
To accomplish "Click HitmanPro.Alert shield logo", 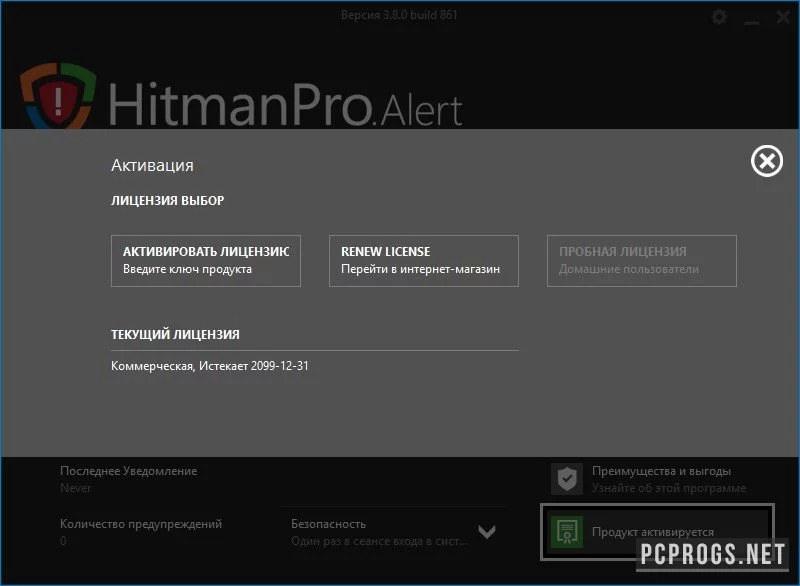I will pyautogui.click(x=58, y=96).
